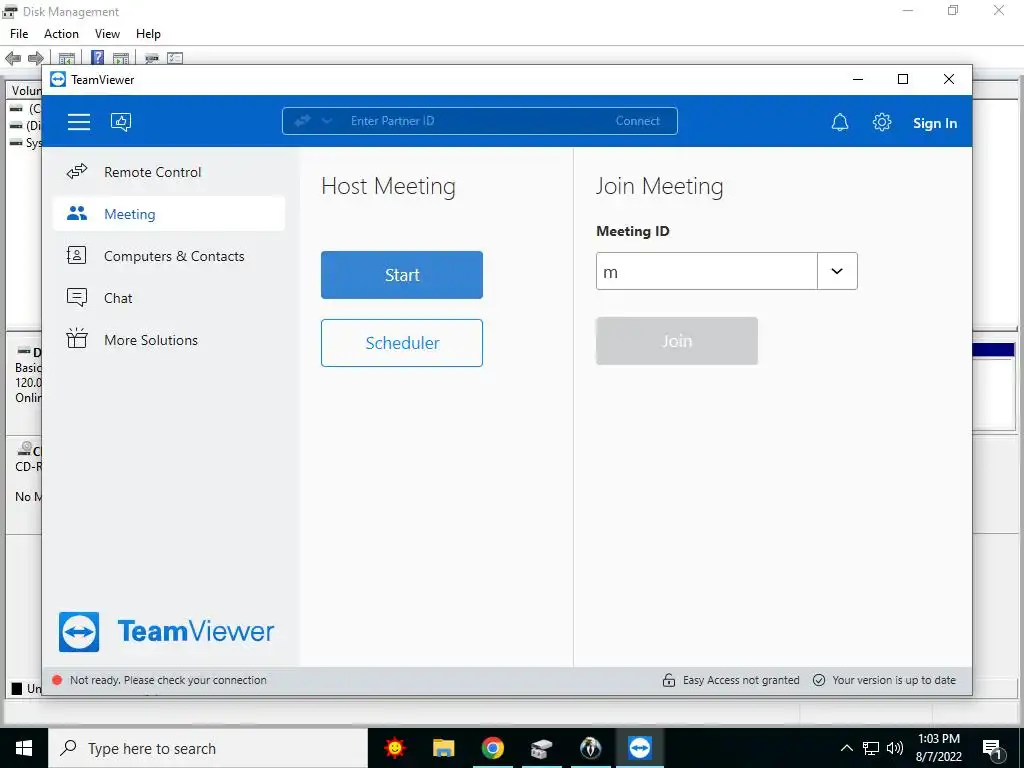
Task: Click the TeamViewer taskbar icon
Action: click(639, 748)
